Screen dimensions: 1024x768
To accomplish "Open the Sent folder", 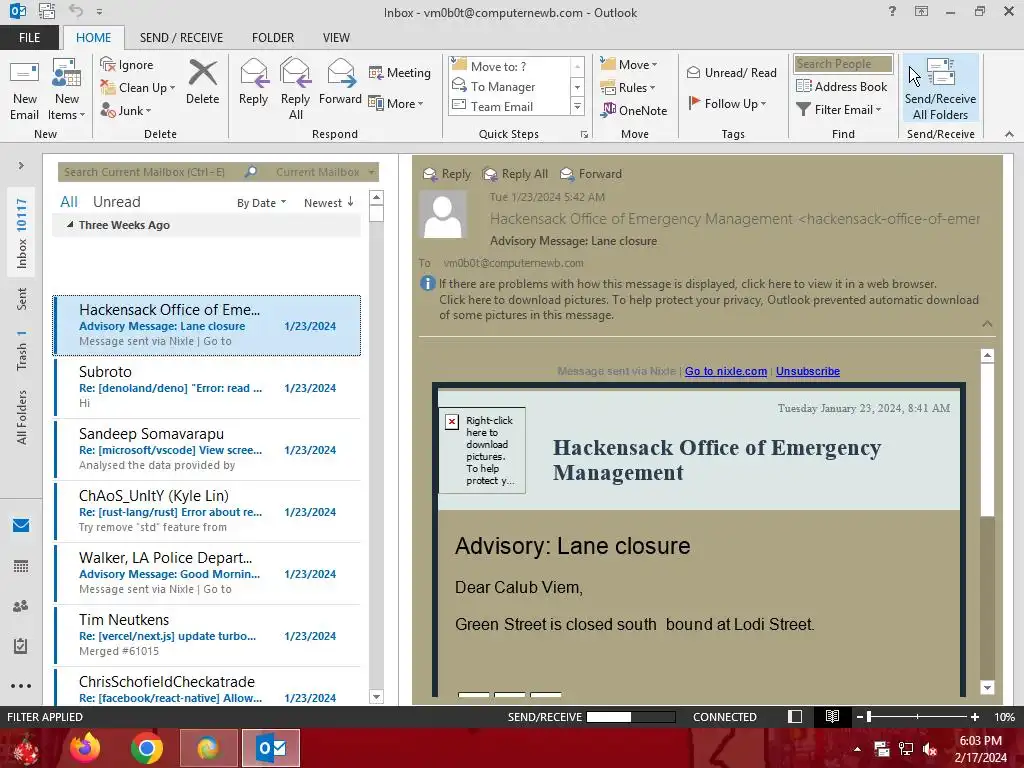I will tap(22, 299).
